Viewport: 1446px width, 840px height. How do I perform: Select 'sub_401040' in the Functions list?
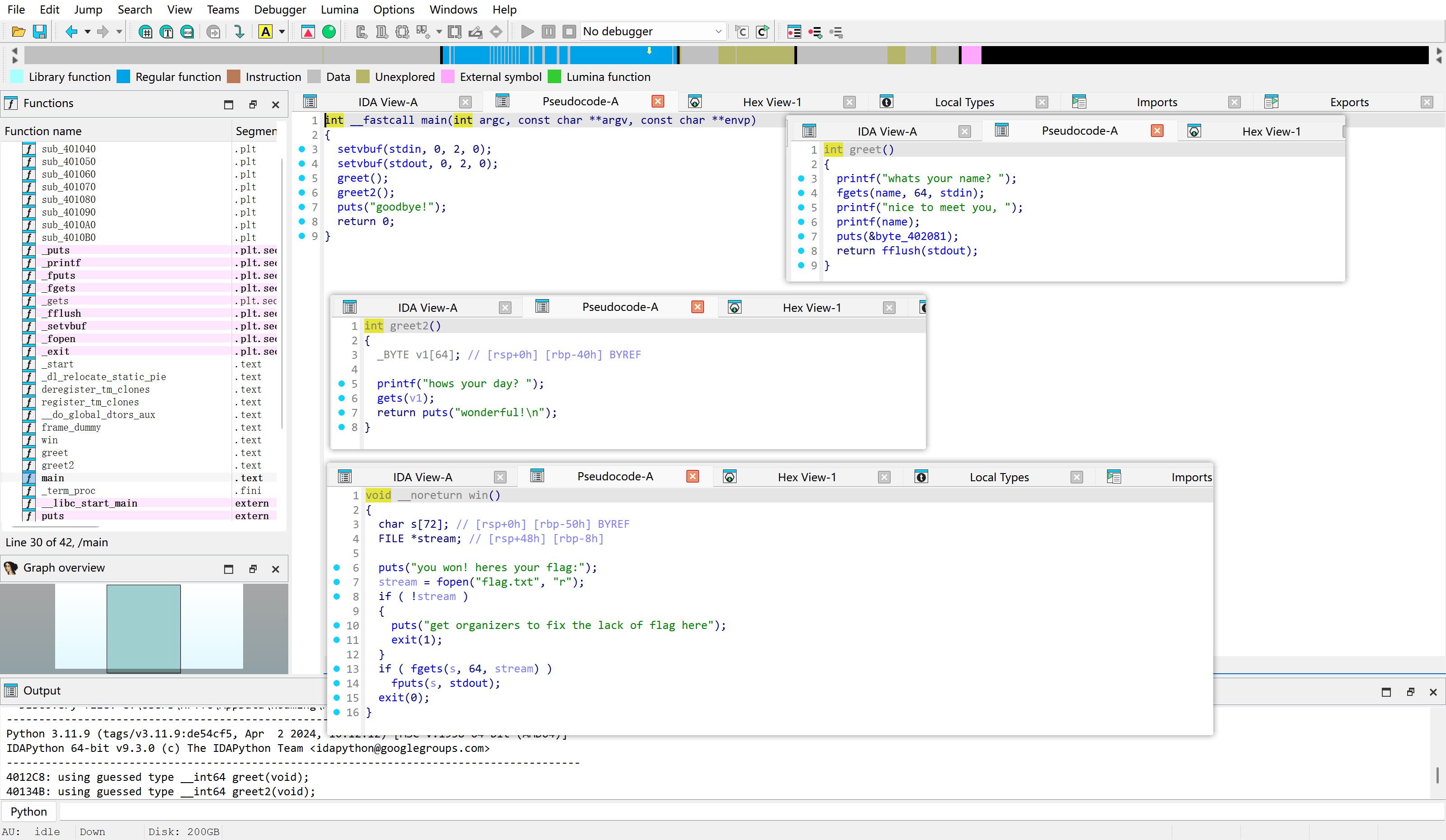pyautogui.click(x=68, y=149)
